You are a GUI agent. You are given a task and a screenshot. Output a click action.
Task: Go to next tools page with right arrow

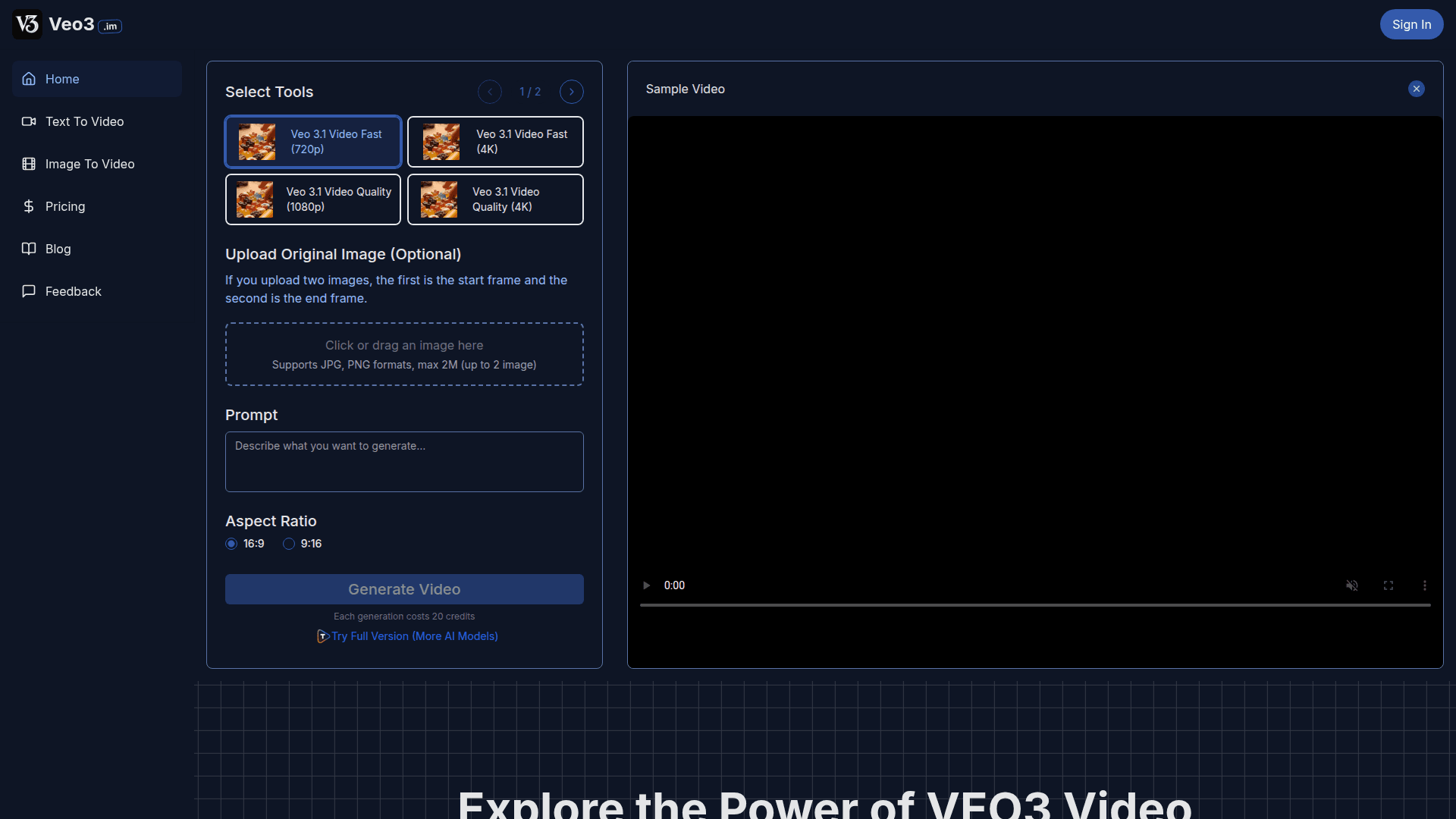click(571, 91)
